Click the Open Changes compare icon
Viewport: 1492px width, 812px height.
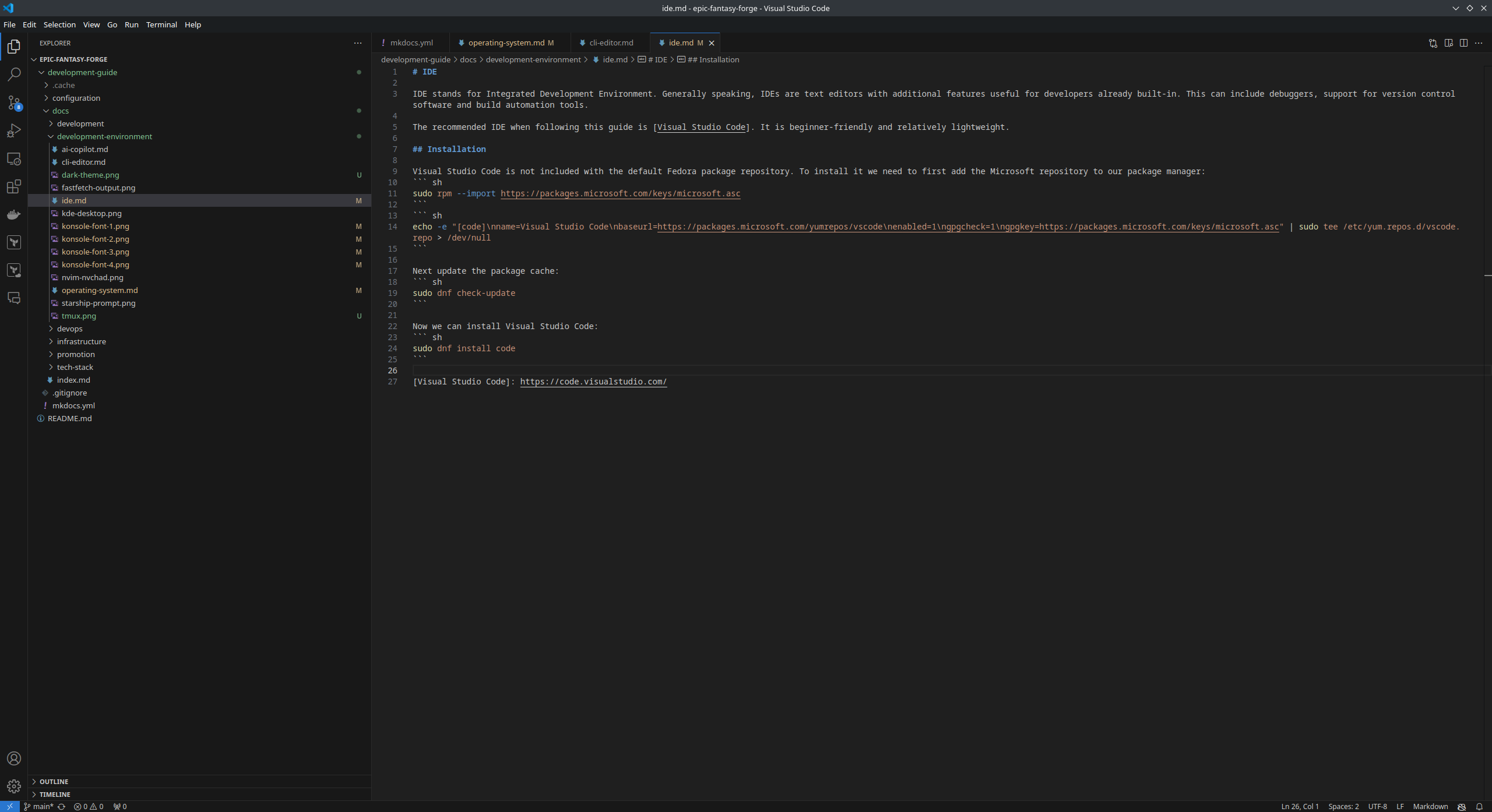pyautogui.click(x=1433, y=43)
